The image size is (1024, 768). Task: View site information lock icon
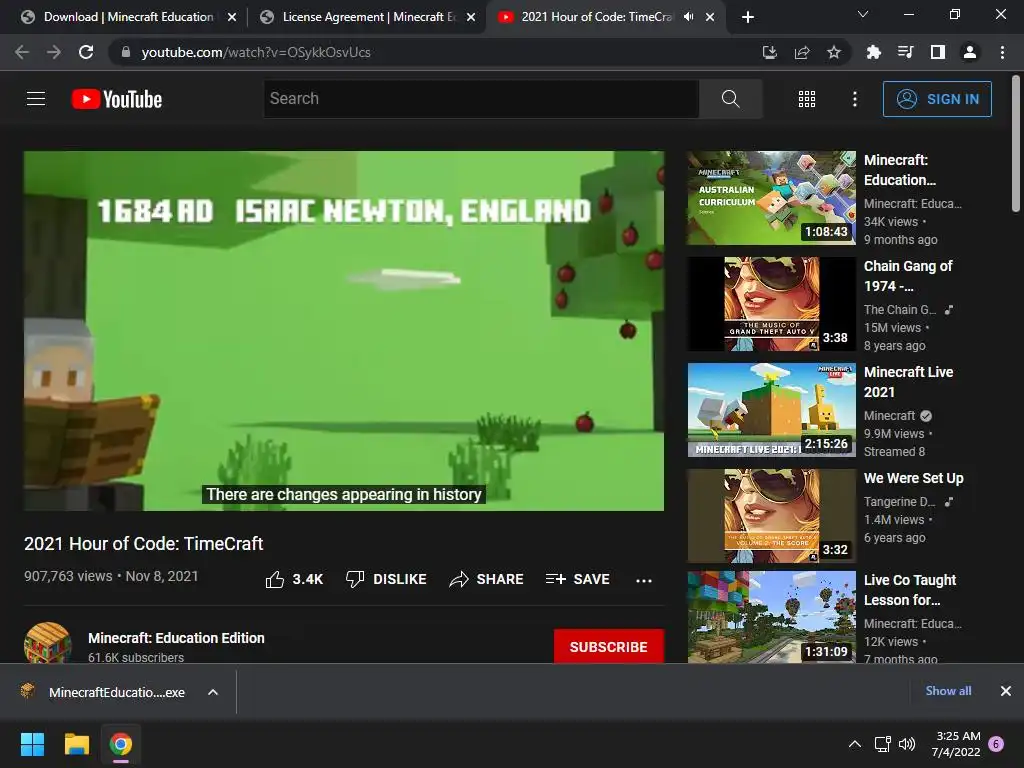click(126, 52)
